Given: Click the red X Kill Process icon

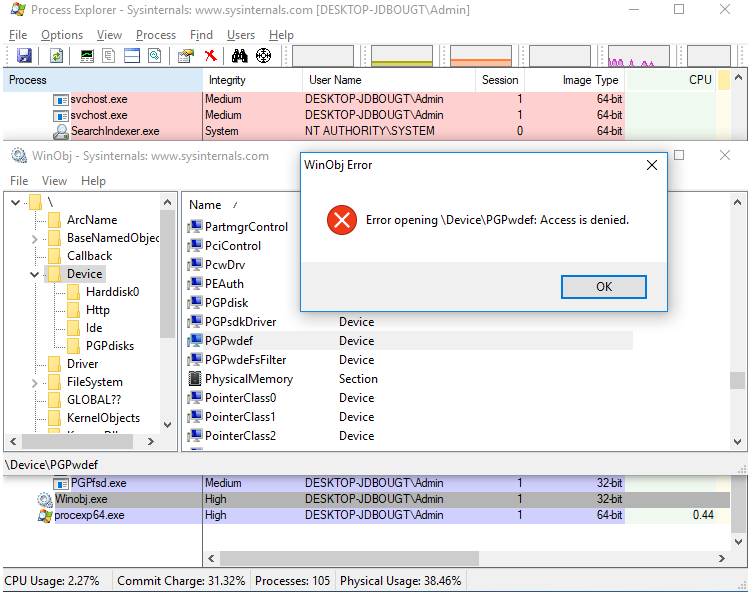Looking at the screenshot, I should click(210, 56).
